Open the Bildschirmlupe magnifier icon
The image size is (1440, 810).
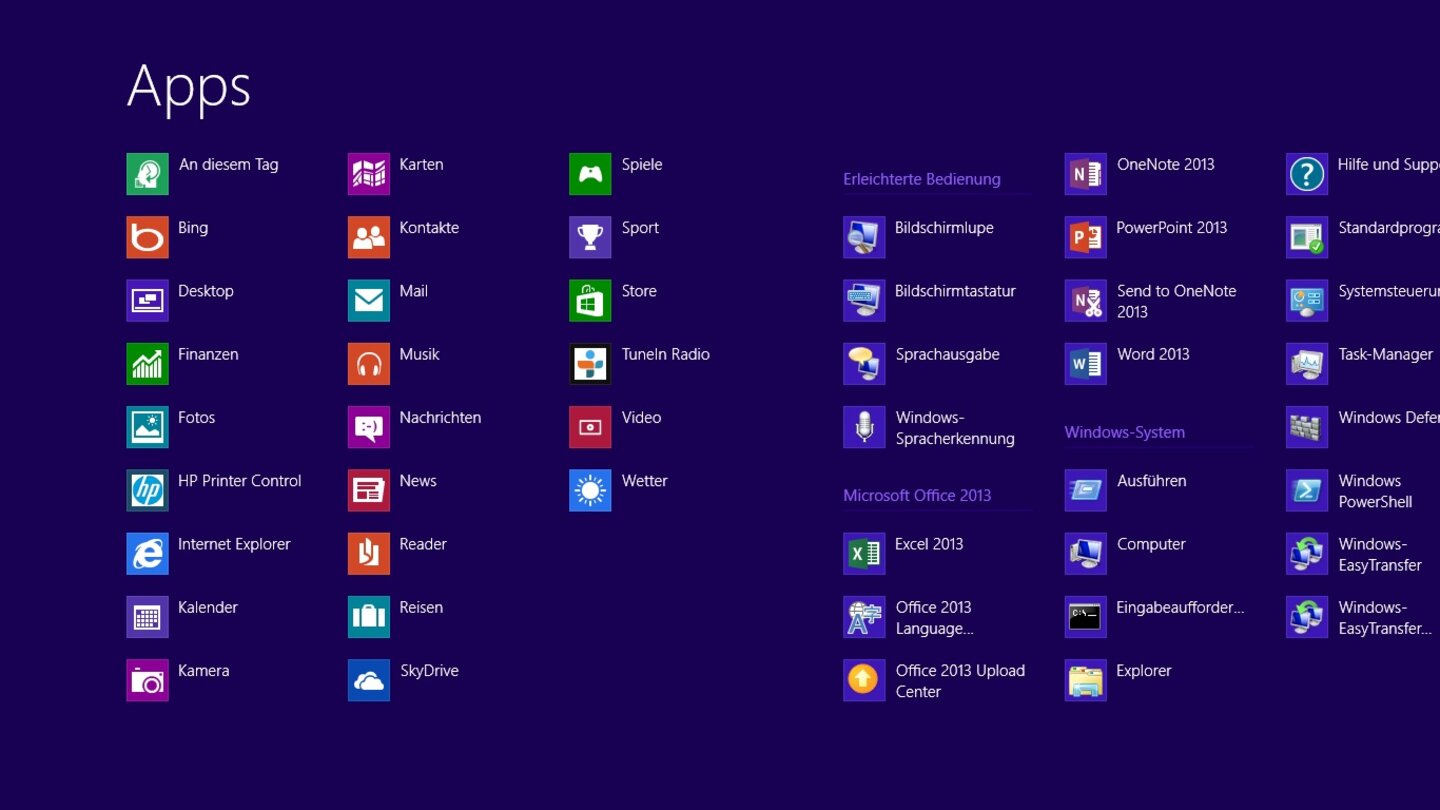[x=864, y=237]
